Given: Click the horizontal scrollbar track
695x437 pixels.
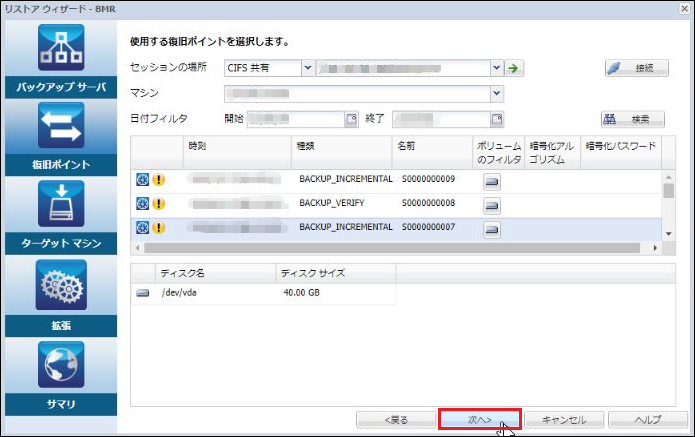Looking at the screenshot, I should pyautogui.click(x=392, y=248).
